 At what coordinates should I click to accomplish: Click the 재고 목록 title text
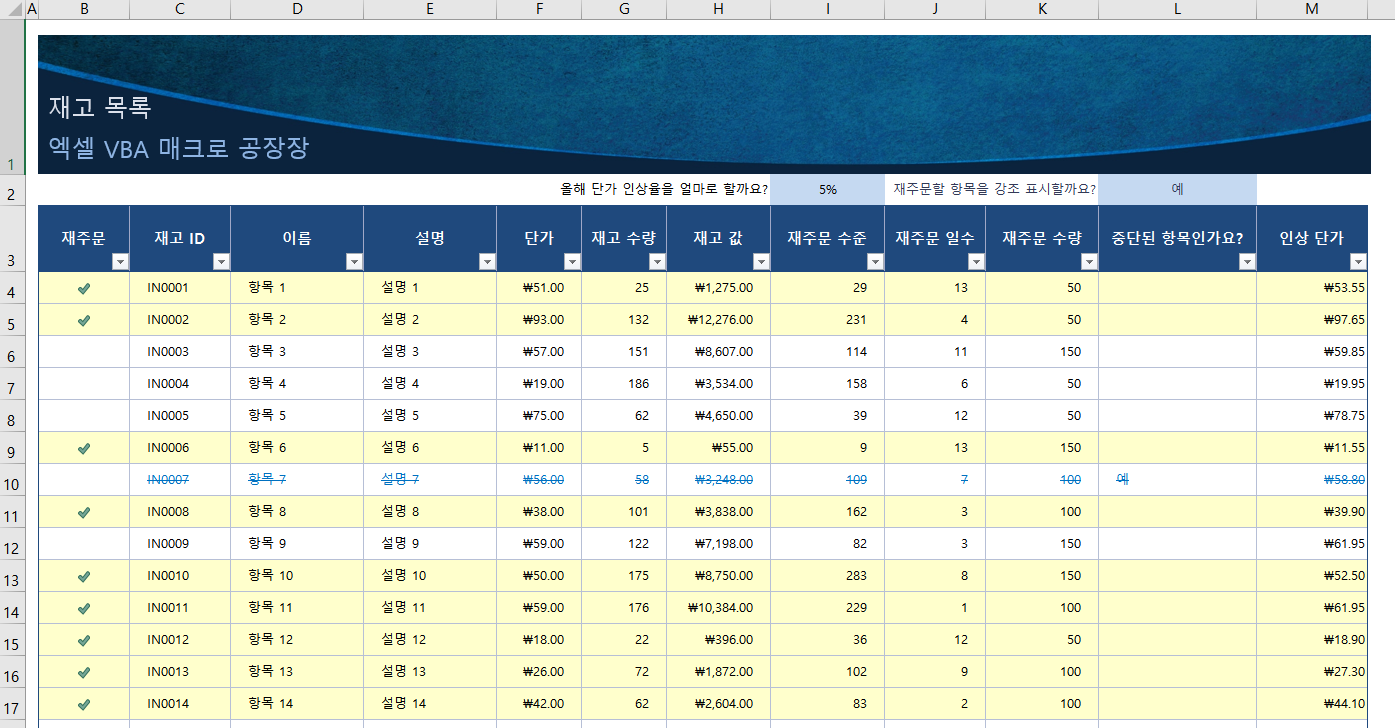click(x=100, y=108)
